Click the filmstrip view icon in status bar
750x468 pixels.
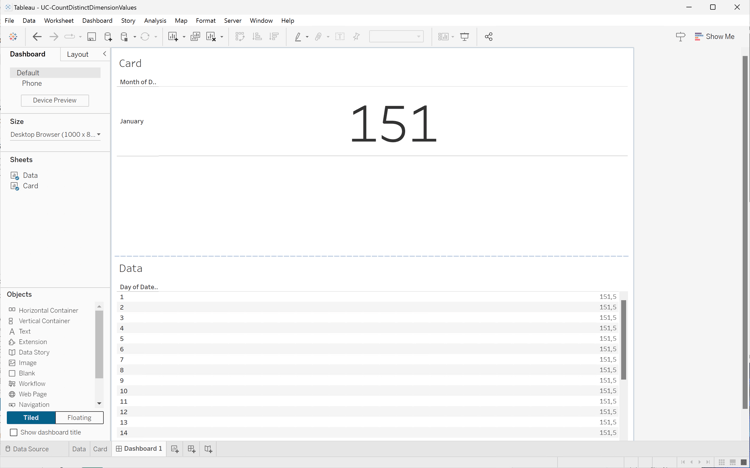[732, 462]
